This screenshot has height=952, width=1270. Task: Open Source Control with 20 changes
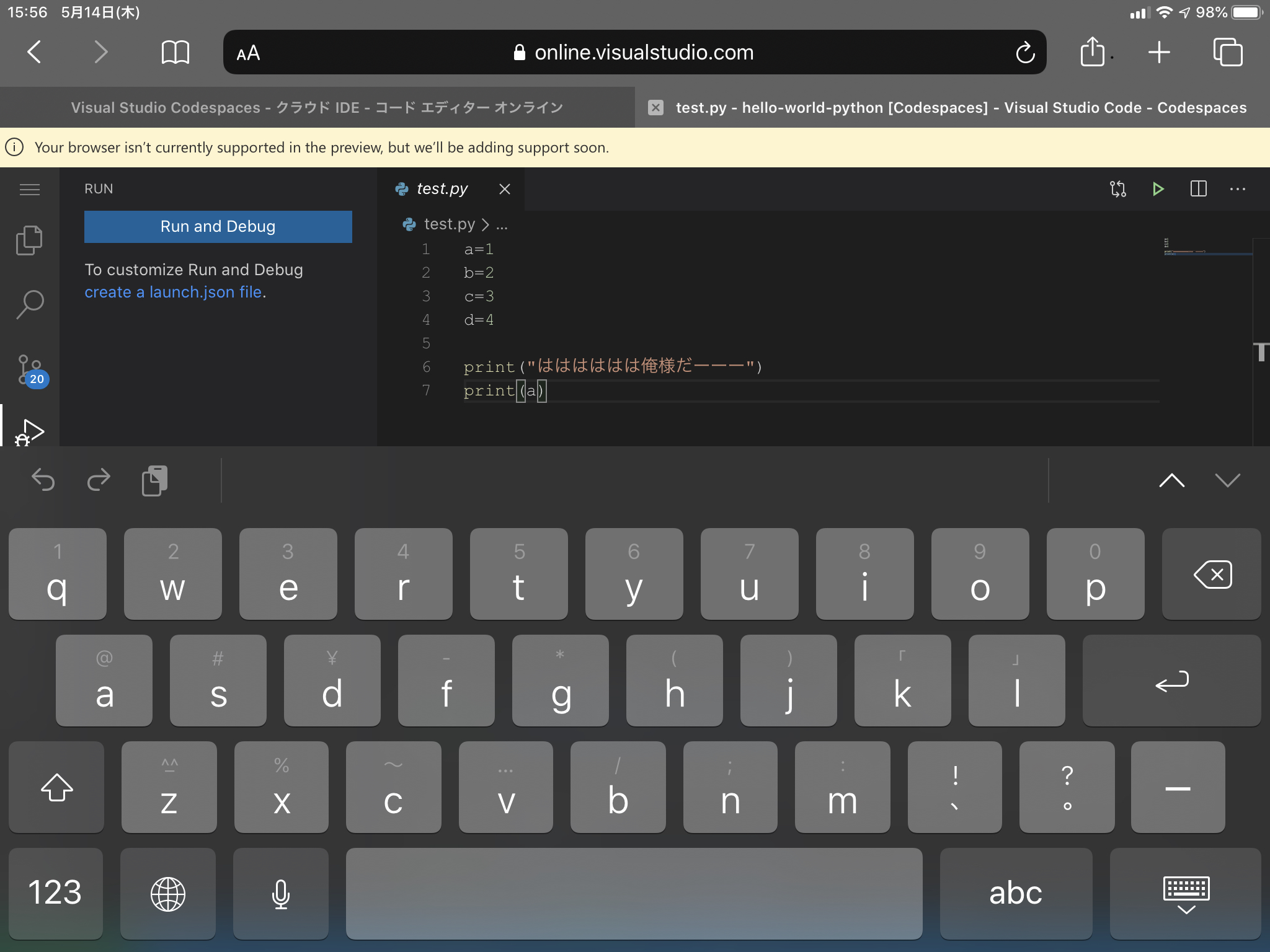click(31, 370)
